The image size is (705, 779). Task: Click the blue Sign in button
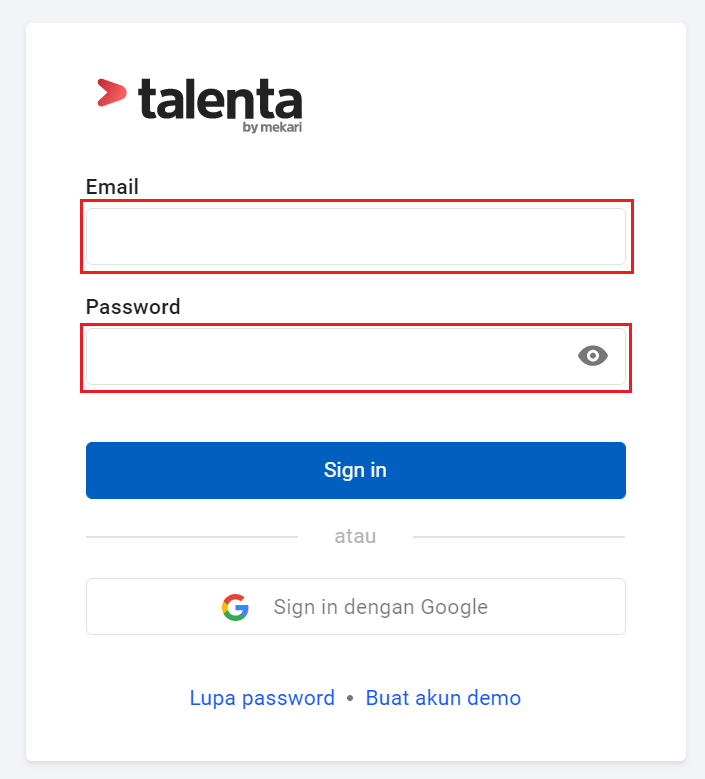[x=356, y=470]
